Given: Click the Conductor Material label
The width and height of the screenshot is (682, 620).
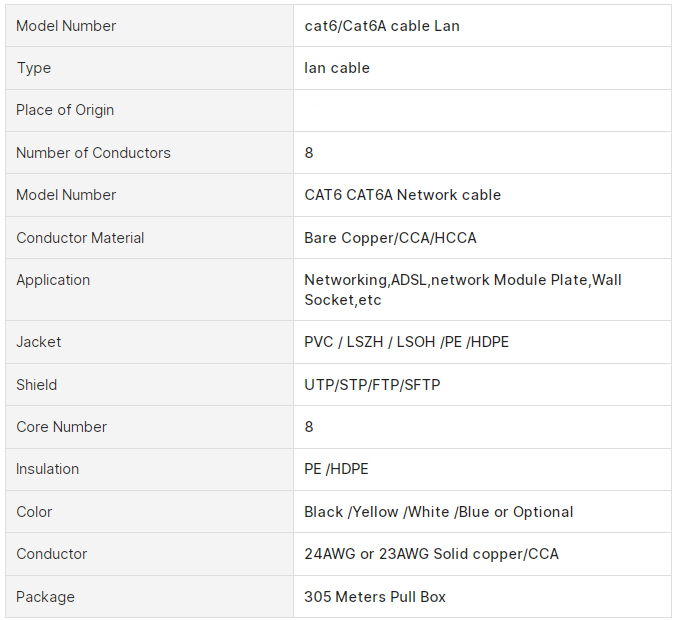Looking at the screenshot, I should (x=80, y=238).
